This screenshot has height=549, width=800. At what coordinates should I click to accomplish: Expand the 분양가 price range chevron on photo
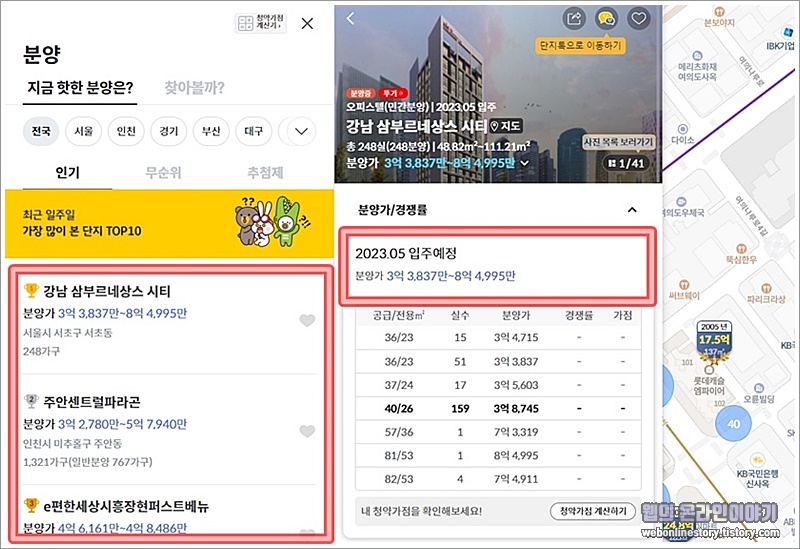(524, 163)
